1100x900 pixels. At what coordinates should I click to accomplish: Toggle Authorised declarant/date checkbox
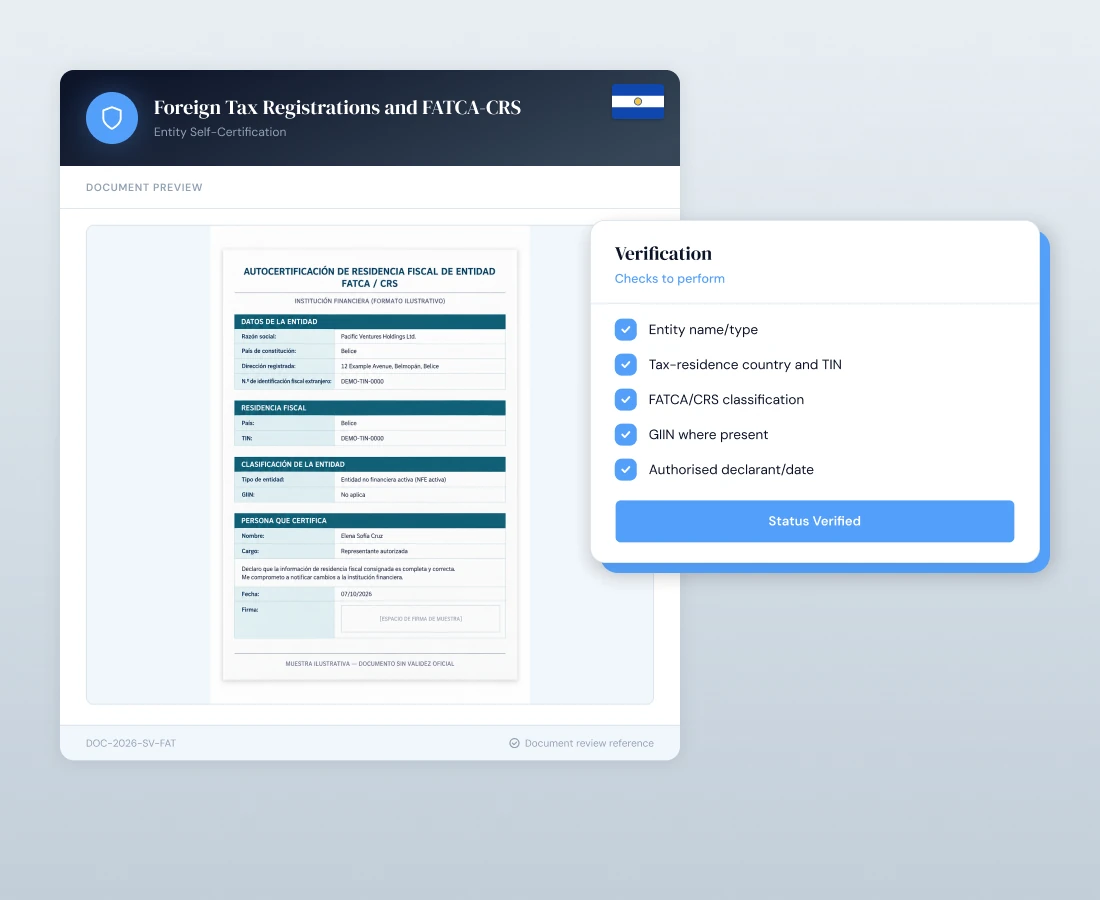point(626,469)
